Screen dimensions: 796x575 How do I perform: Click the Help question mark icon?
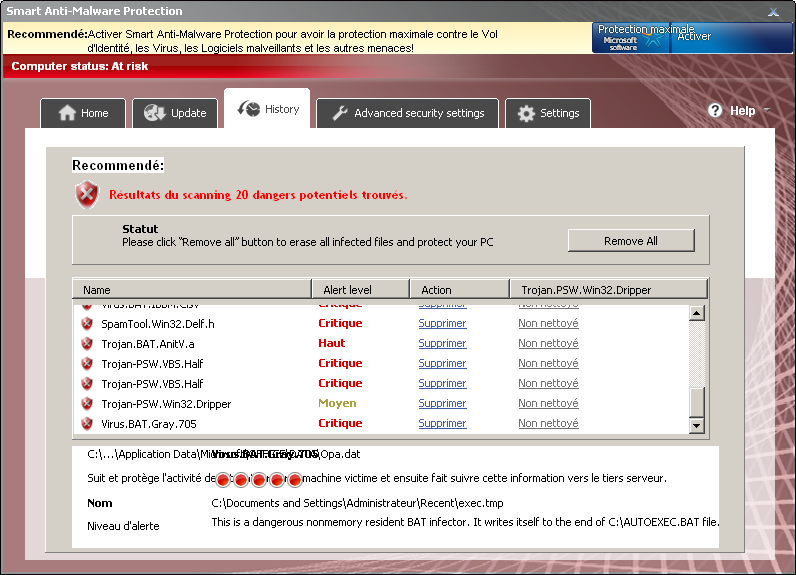[715, 110]
